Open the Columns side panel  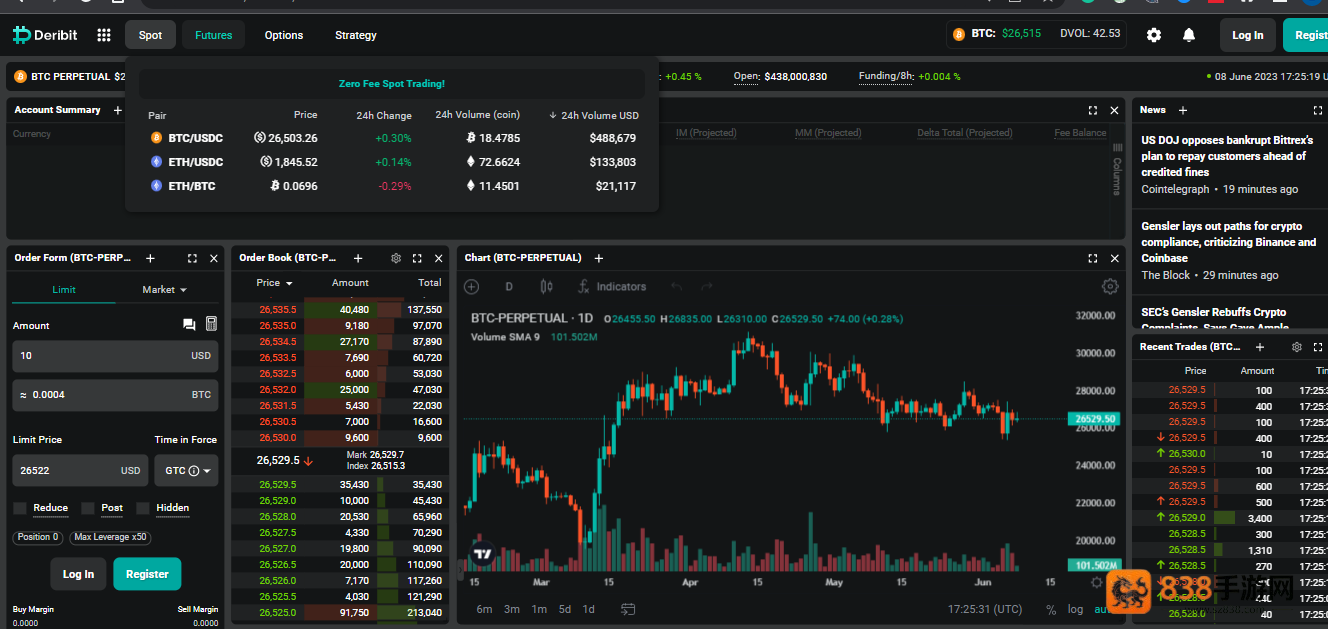pos(1117,170)
